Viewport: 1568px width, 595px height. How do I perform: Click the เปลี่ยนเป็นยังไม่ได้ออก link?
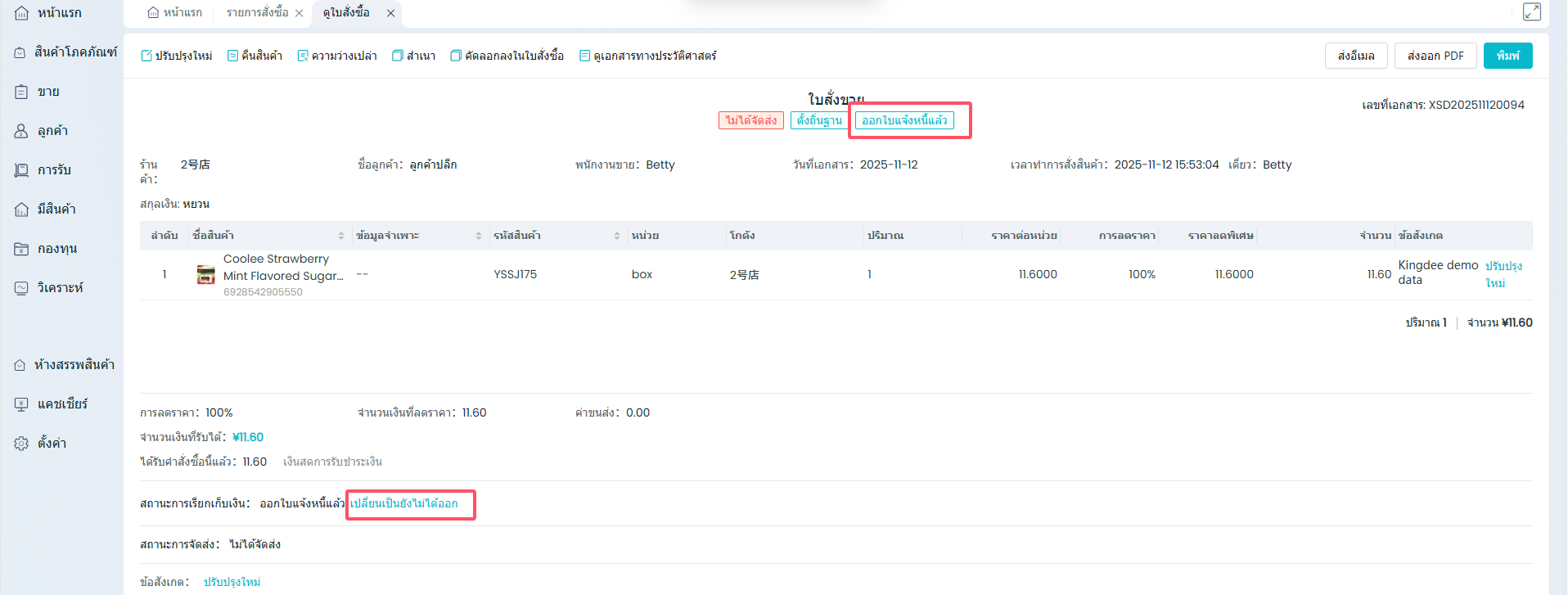(x=404, y=503)
